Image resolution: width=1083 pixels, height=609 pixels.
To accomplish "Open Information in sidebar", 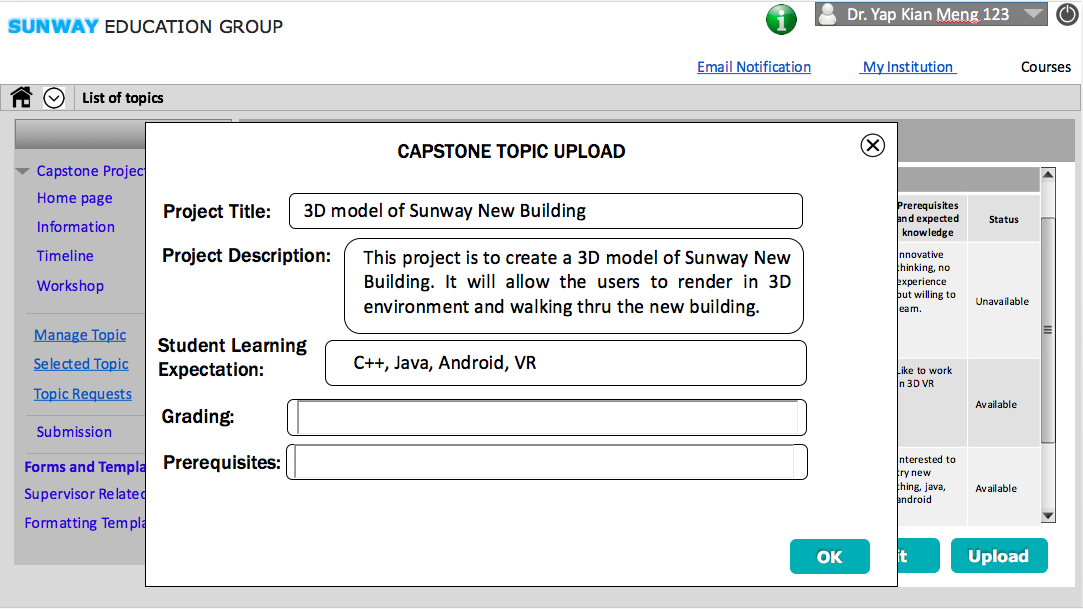I will 76,227.
